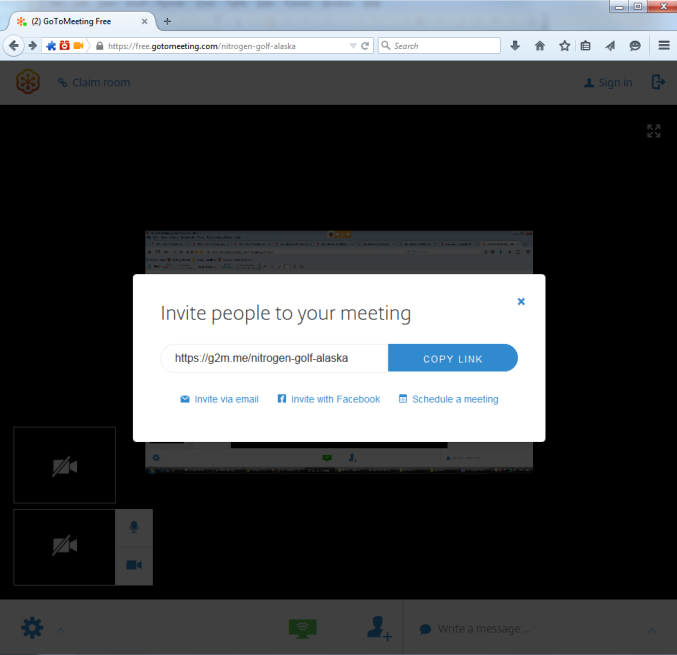Toggle fullscreen with the expand arrows icon

[654, 131]
